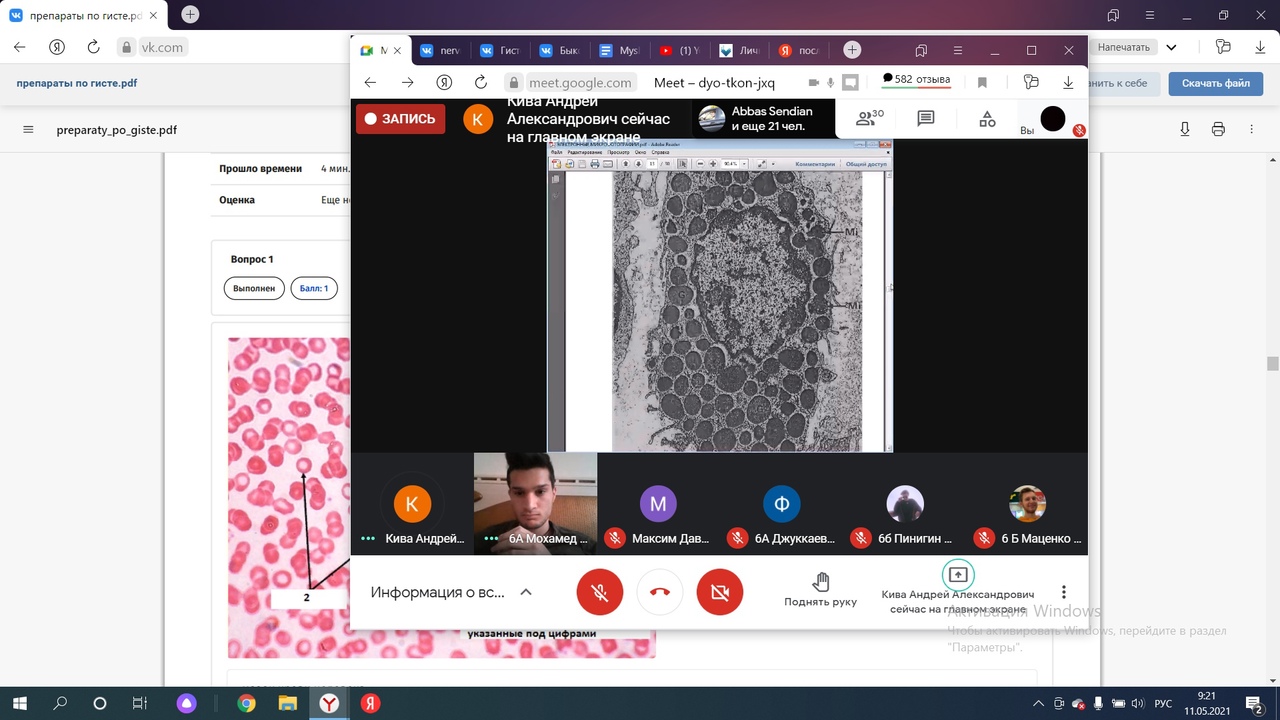1280x720 pixels.
Task: Click the Выполнен status pill
Action: tap(254, 288)
